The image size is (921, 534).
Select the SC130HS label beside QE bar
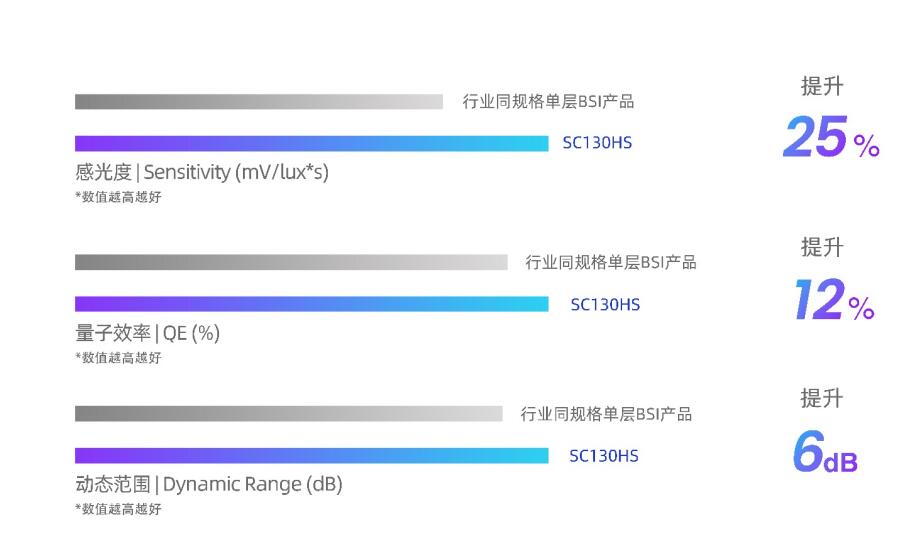606,304
